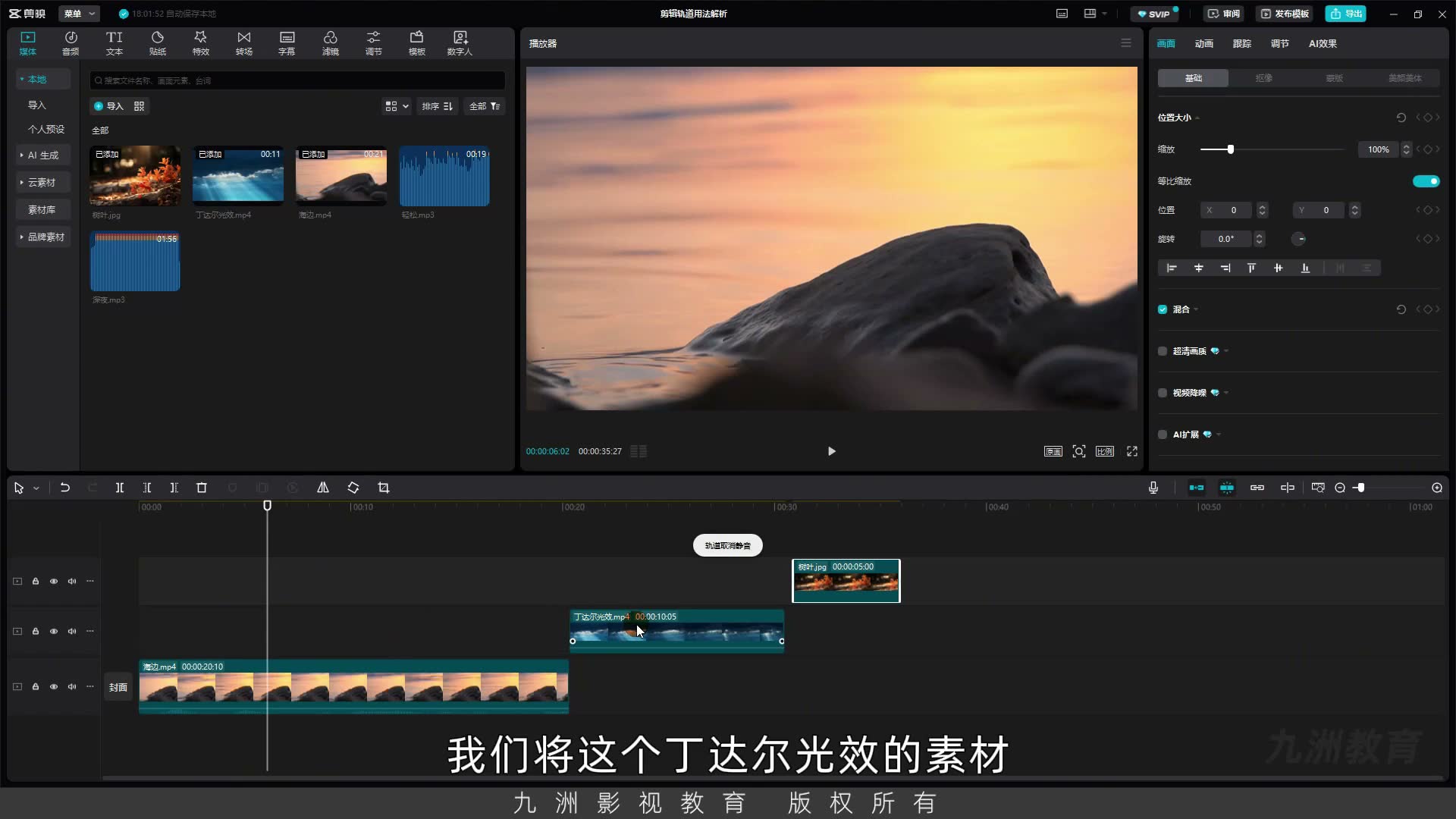Open the 文本 text panel
Viewport: 1456px width, 819px height.
click(115, 43)
